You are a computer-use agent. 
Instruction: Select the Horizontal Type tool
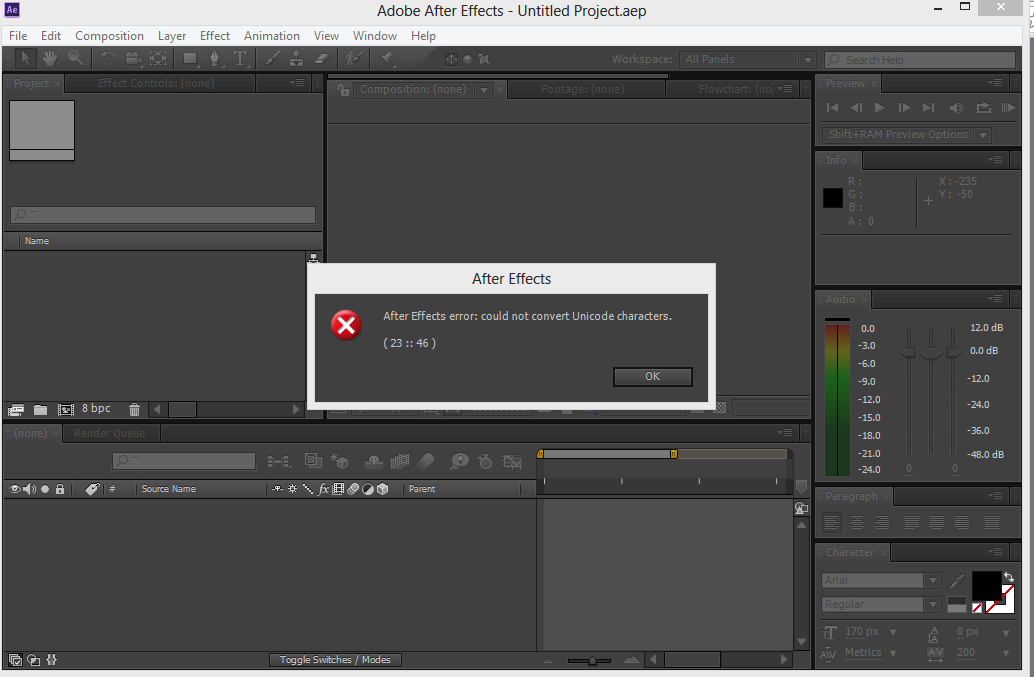(x=240, y=59)
